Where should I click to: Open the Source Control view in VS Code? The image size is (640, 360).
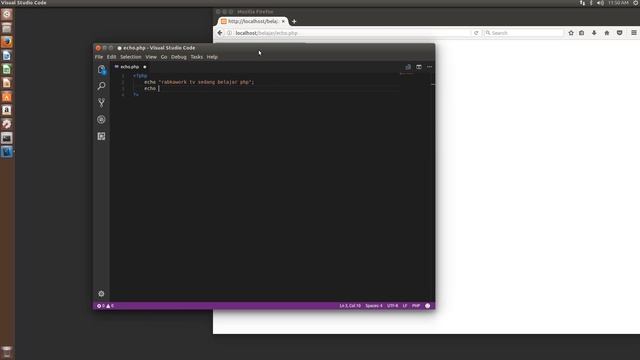(102, 102)
